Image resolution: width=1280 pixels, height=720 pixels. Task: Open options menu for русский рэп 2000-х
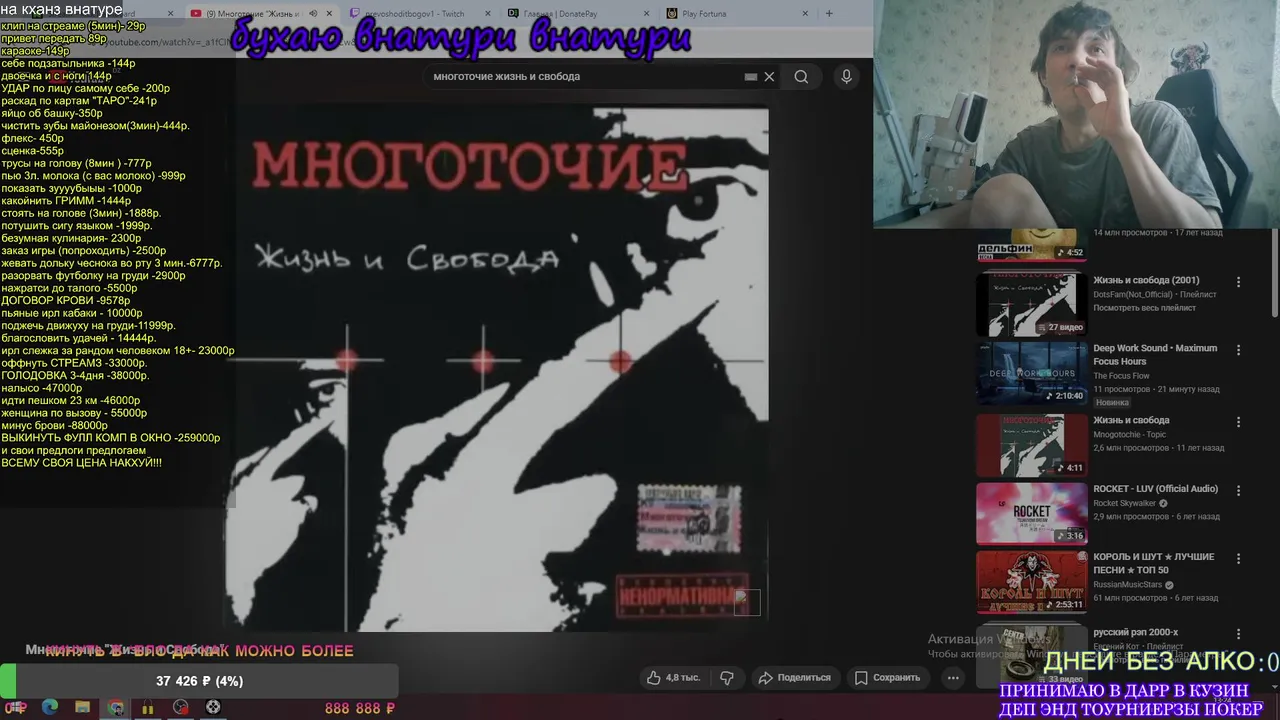[x=1238, y=634]
